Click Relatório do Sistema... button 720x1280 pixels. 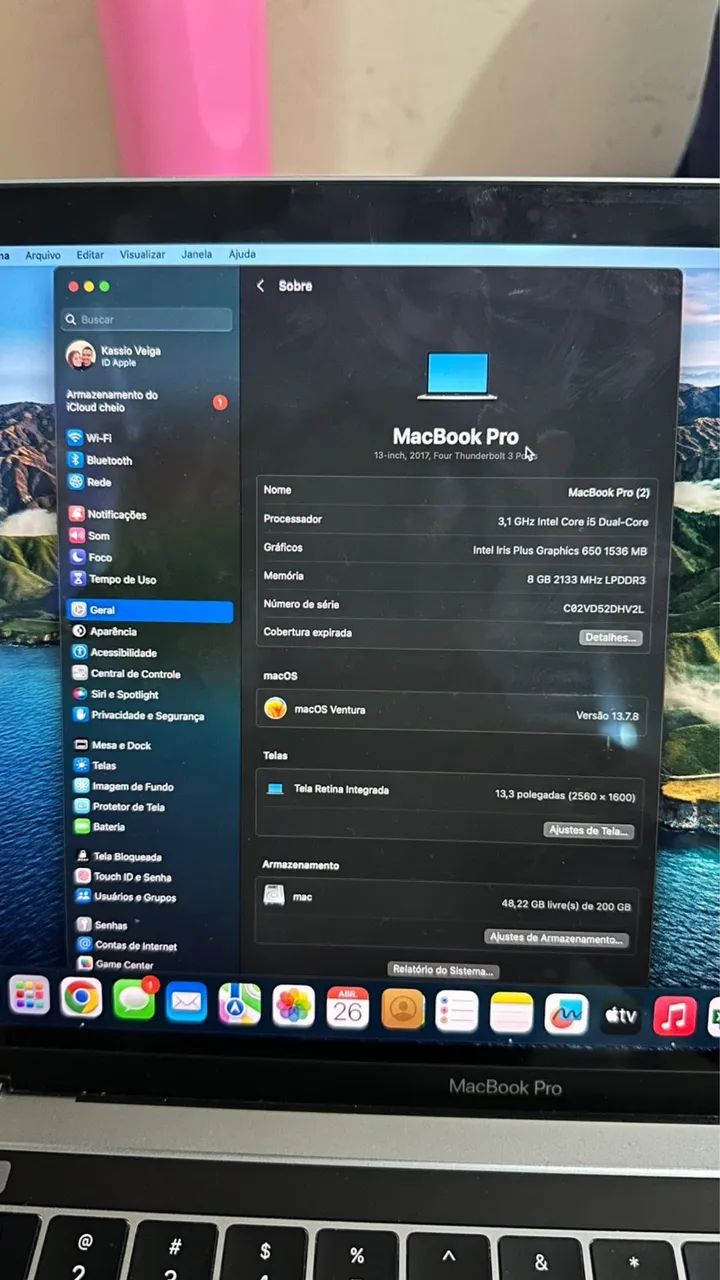(443, 970)
